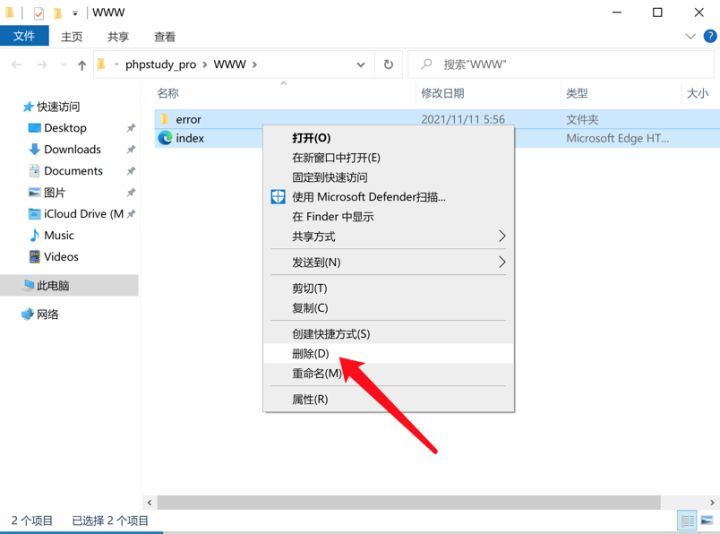Choose Create shortcut (创建快捷方式)

[388, 334]
